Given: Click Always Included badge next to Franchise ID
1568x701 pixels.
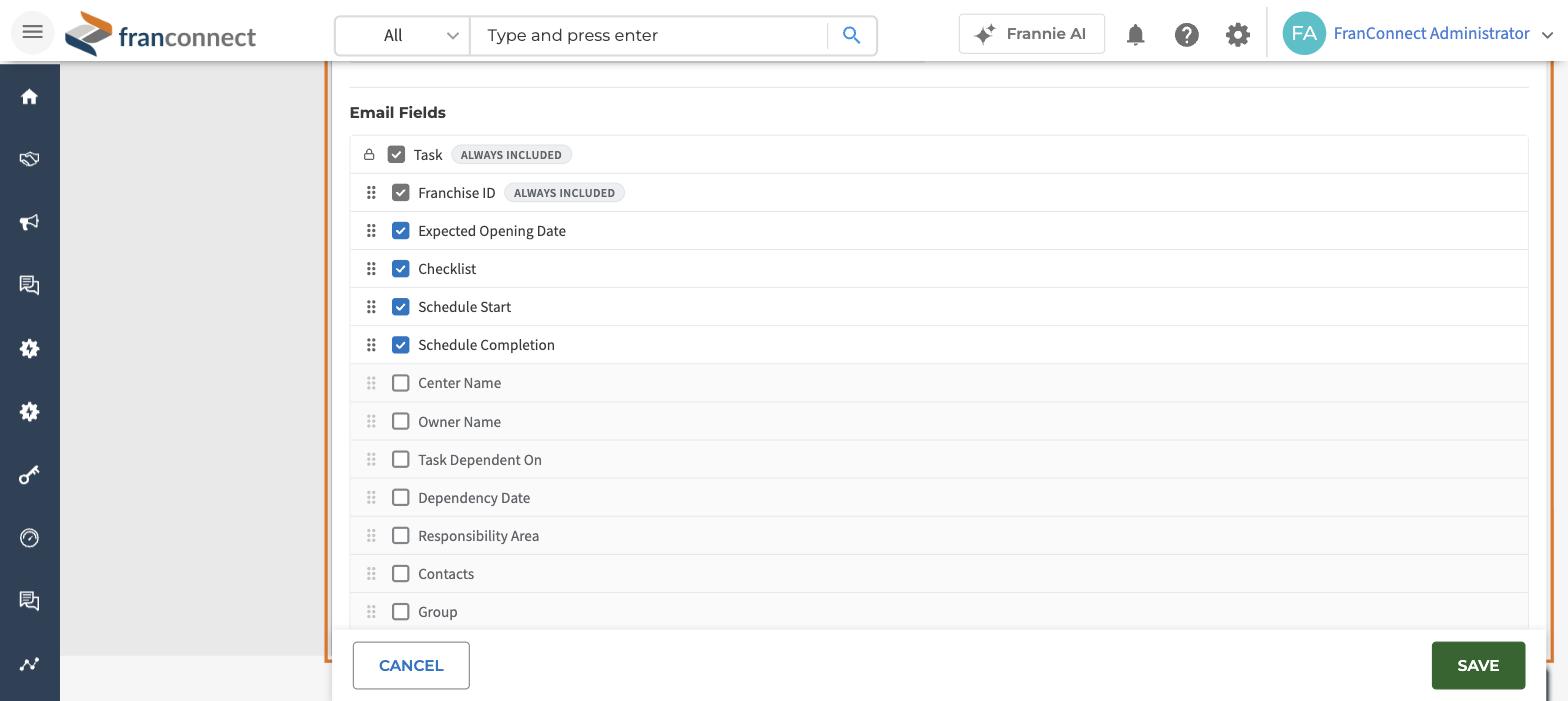Looking at the screenshot, I should 564,193.
